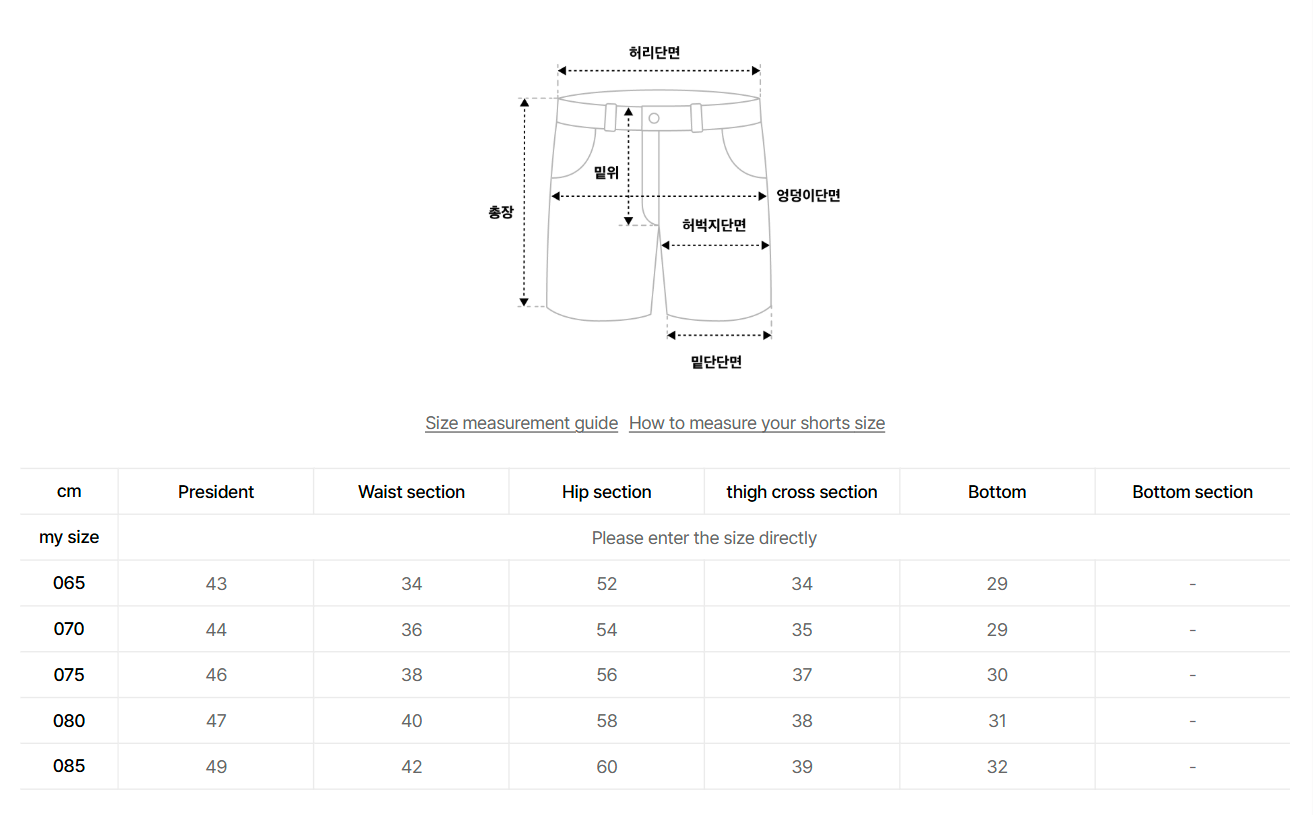Click the Waist section column header
This screenshot has width=1313, height=815.
coord(411,492)
